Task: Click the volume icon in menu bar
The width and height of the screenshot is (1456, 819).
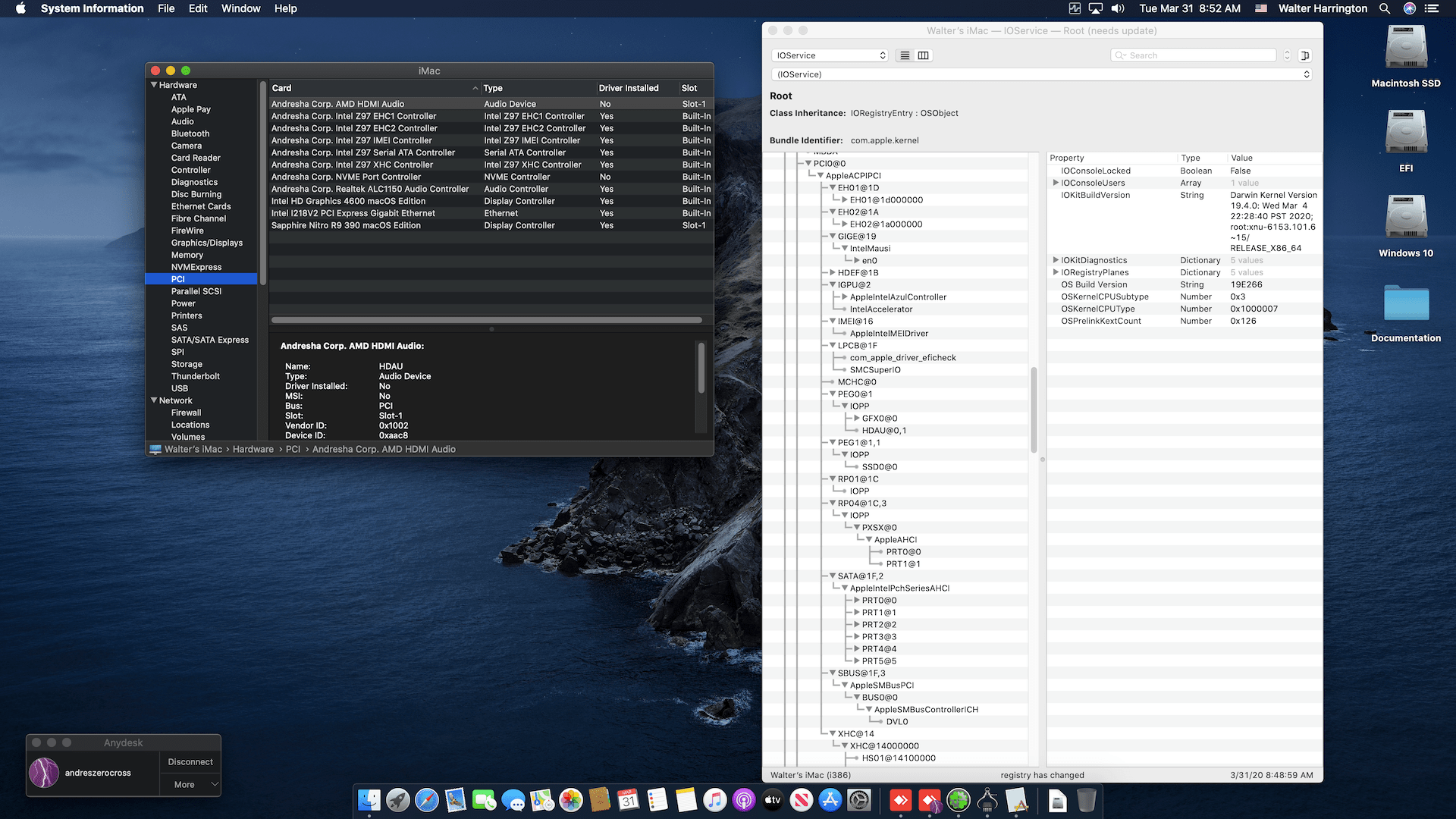Action: 1118,8
